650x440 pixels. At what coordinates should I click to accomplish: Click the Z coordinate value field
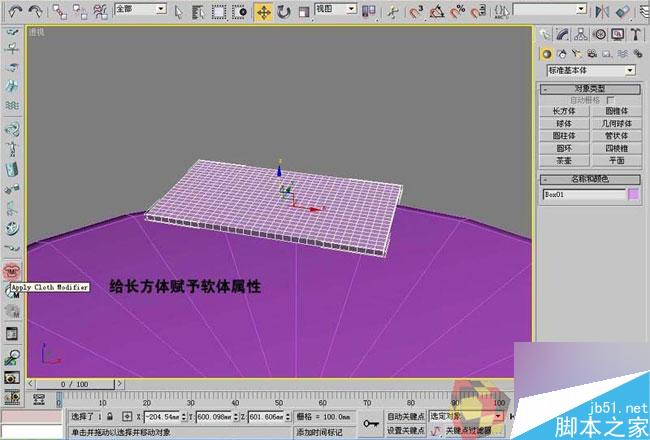266,416
